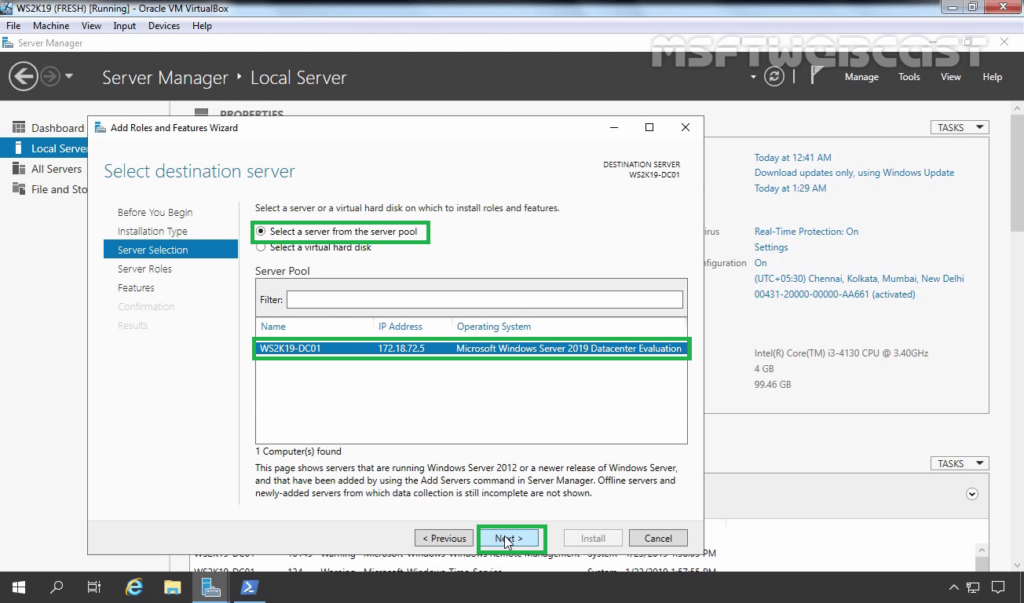Click the Refresh icon in Server Manager header

pyautogui.click(x=774, y=76)
